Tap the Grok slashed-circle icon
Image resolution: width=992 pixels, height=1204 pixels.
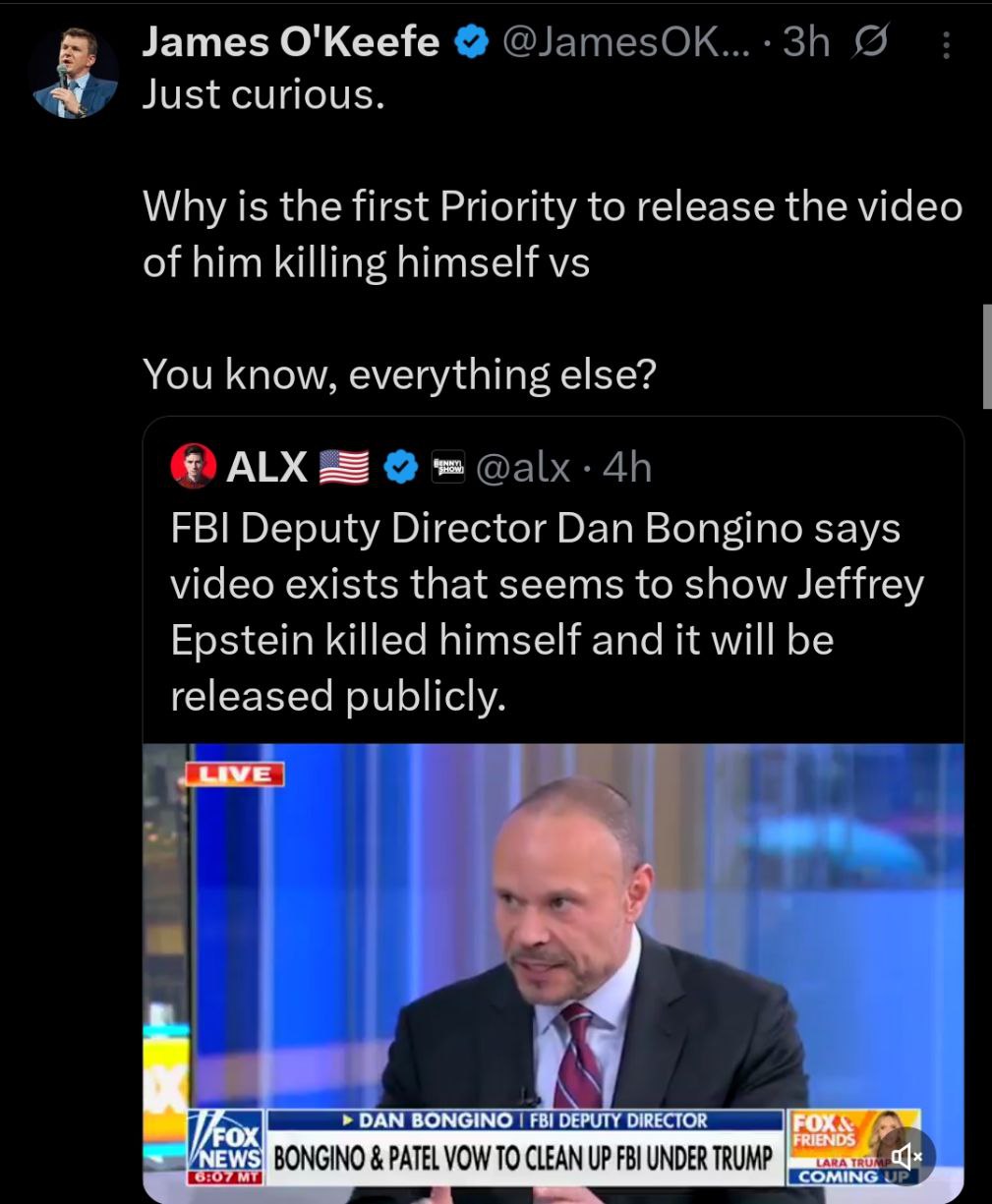click(x=870, y=43)
